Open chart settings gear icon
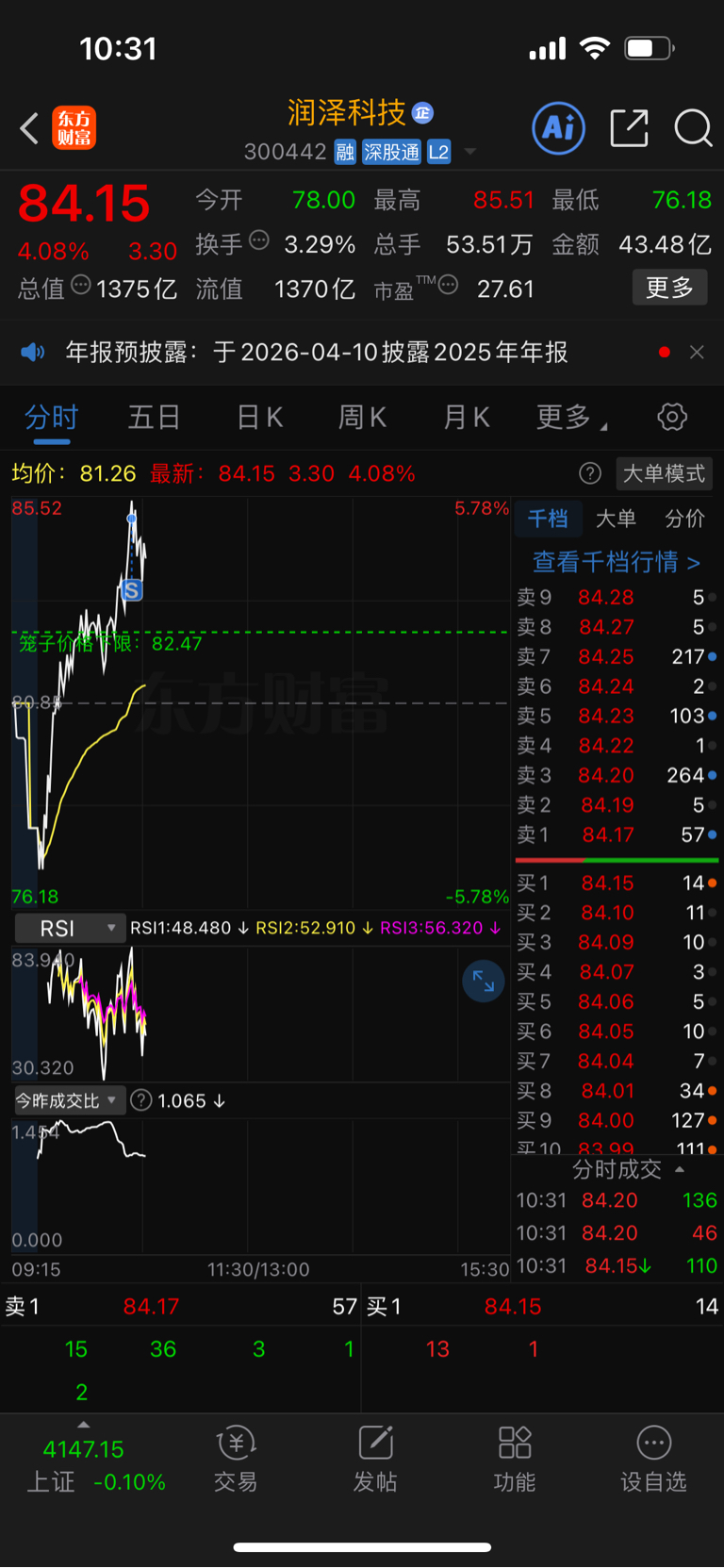 tap(672, 417)
